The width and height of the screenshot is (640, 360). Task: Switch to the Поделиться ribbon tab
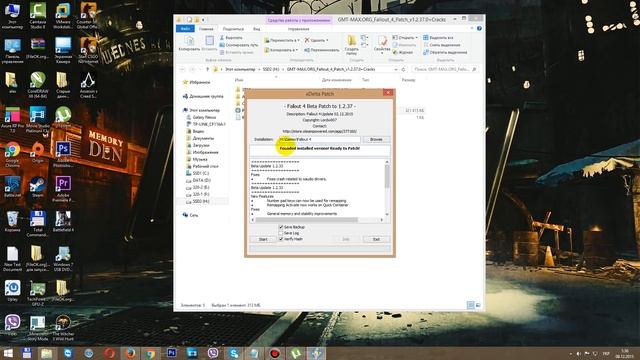coord(233,29)
